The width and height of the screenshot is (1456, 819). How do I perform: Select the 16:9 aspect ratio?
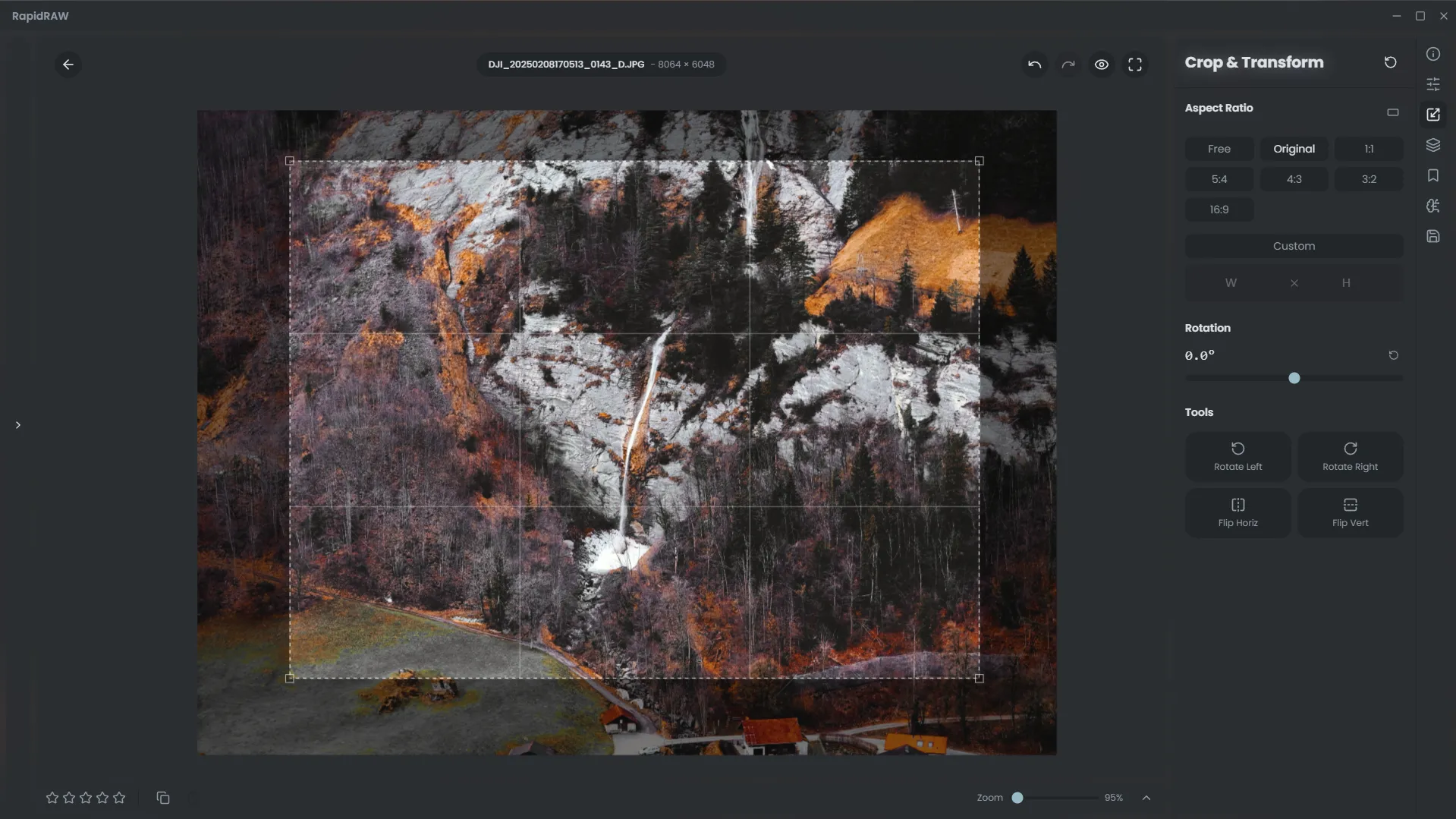coord(1219,209)
